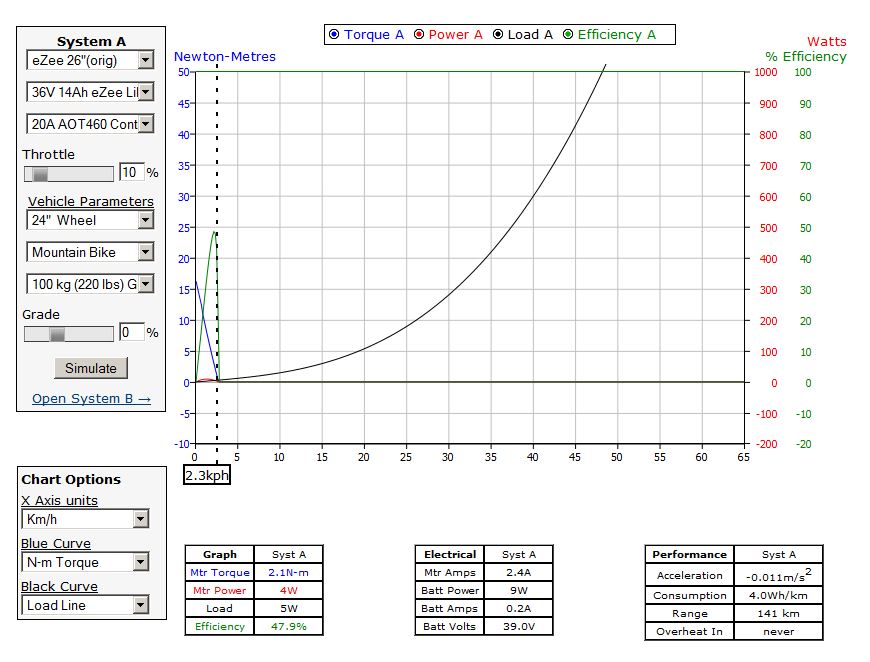
Task: Open the Mountain Bike frame dropdown
Action: pyautogui.click(x=90, y=252)
